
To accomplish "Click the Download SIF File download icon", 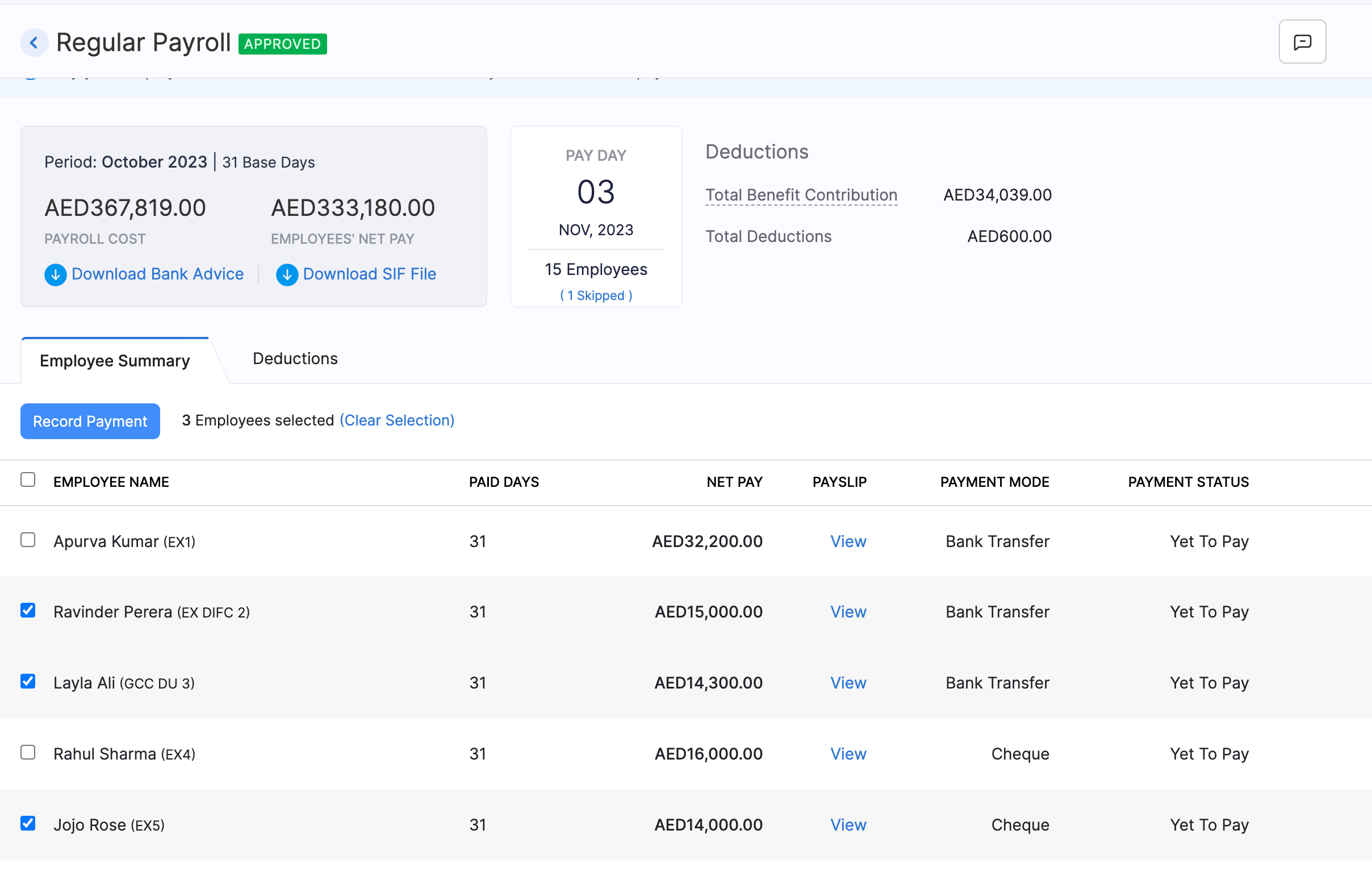I will [x=287, y=275].
